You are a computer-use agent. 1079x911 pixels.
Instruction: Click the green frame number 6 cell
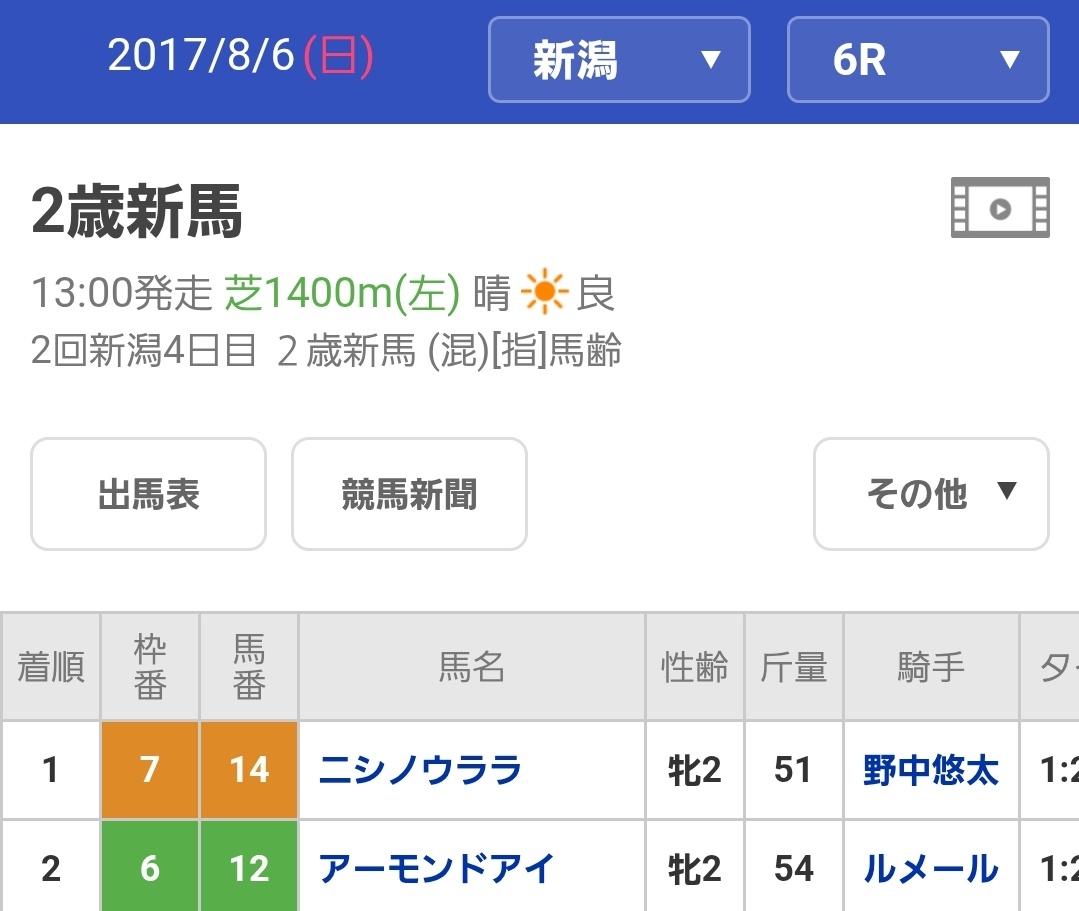coord(150,868)
